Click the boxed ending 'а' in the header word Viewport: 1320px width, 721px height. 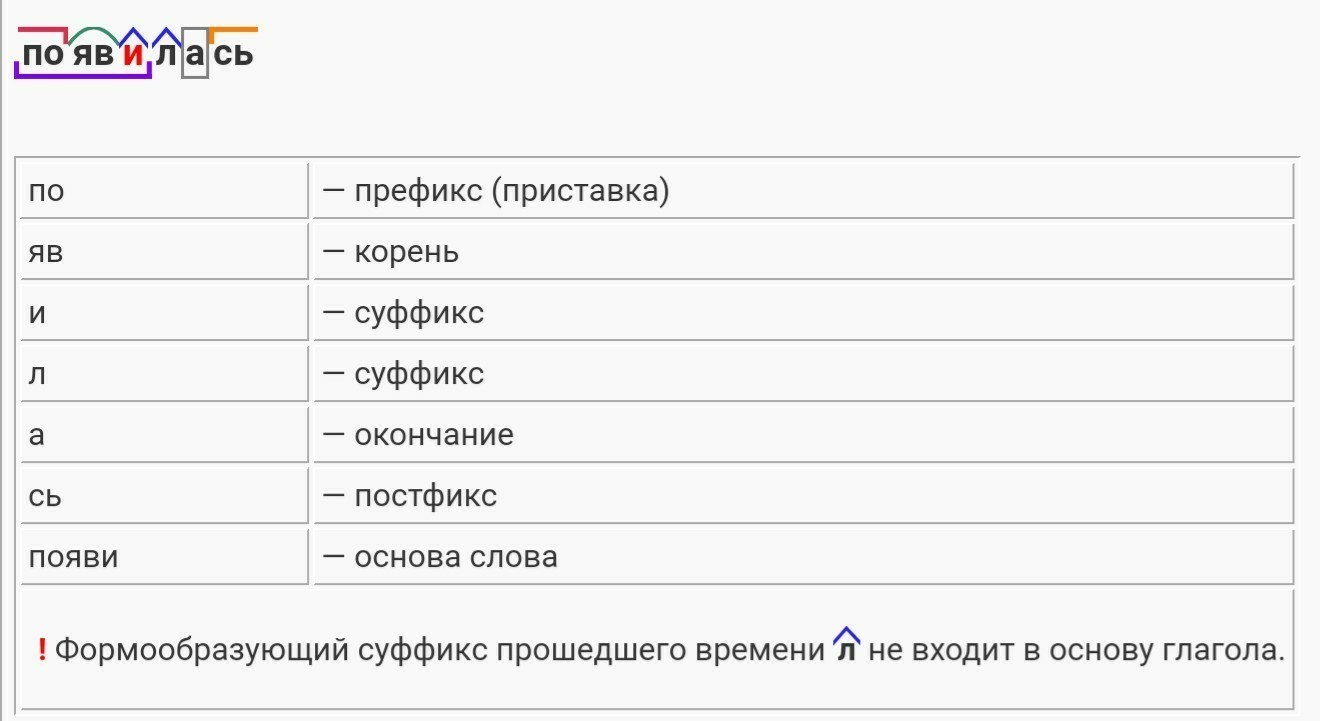[x=195, y=54]
